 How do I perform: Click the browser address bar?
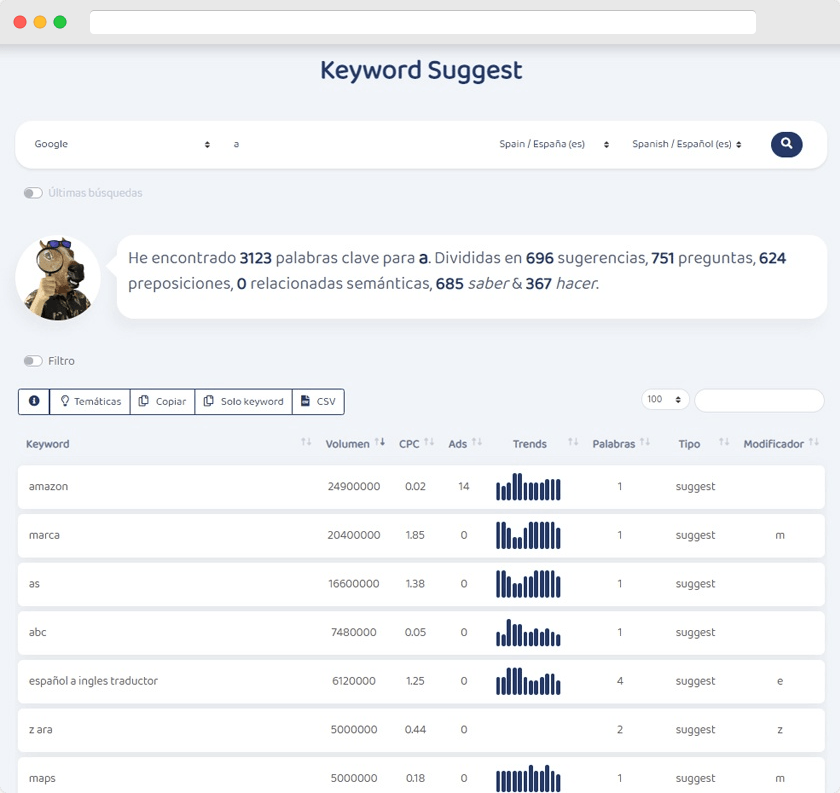[x=423, y=22]
